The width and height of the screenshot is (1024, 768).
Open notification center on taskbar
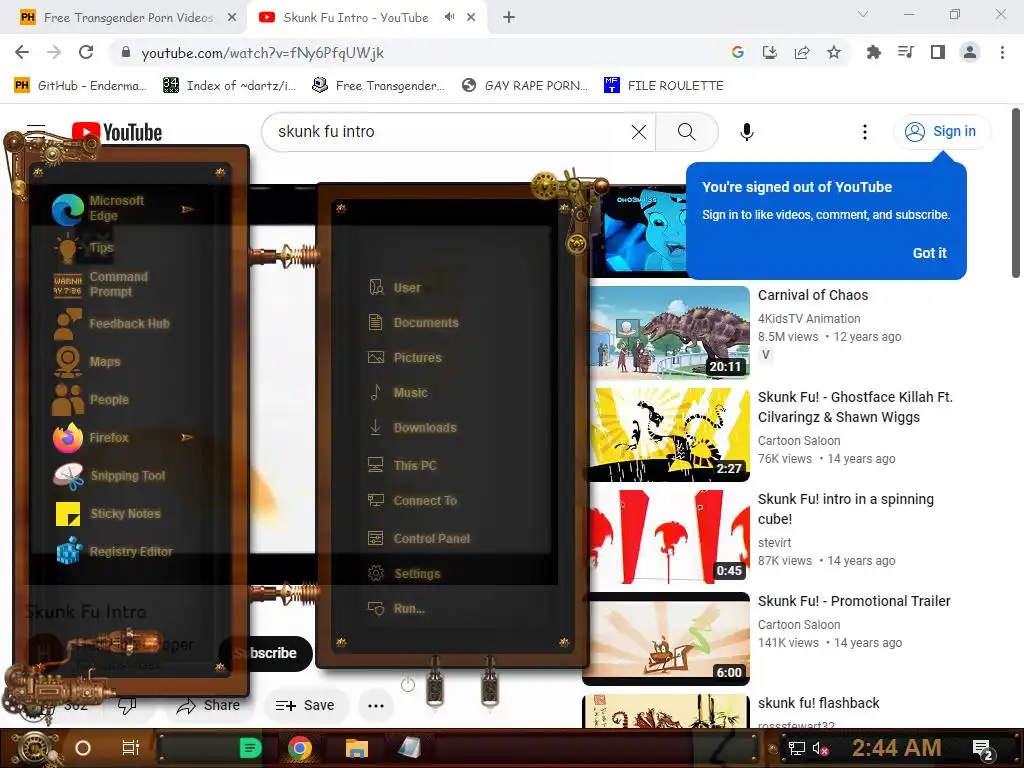(x=983, y=750)
